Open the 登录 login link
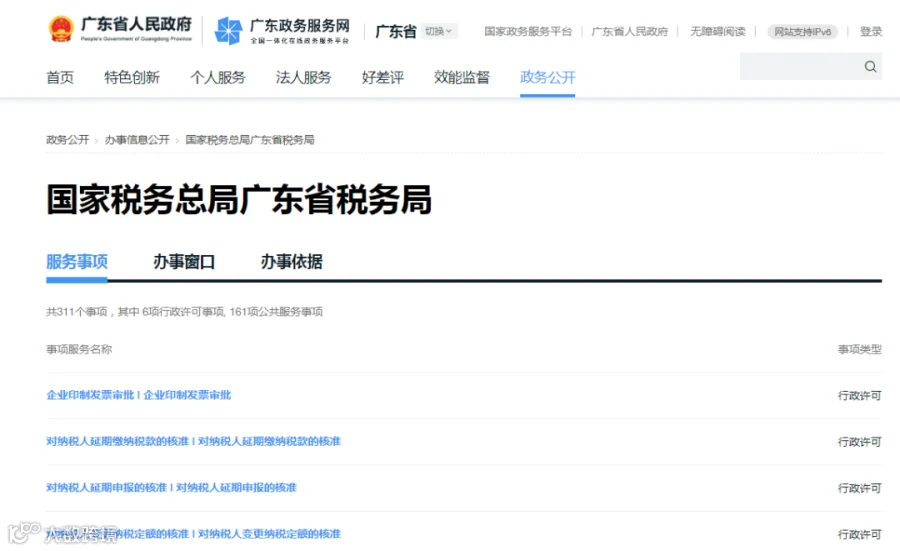900x551 pixels. (x=870, y=32)
